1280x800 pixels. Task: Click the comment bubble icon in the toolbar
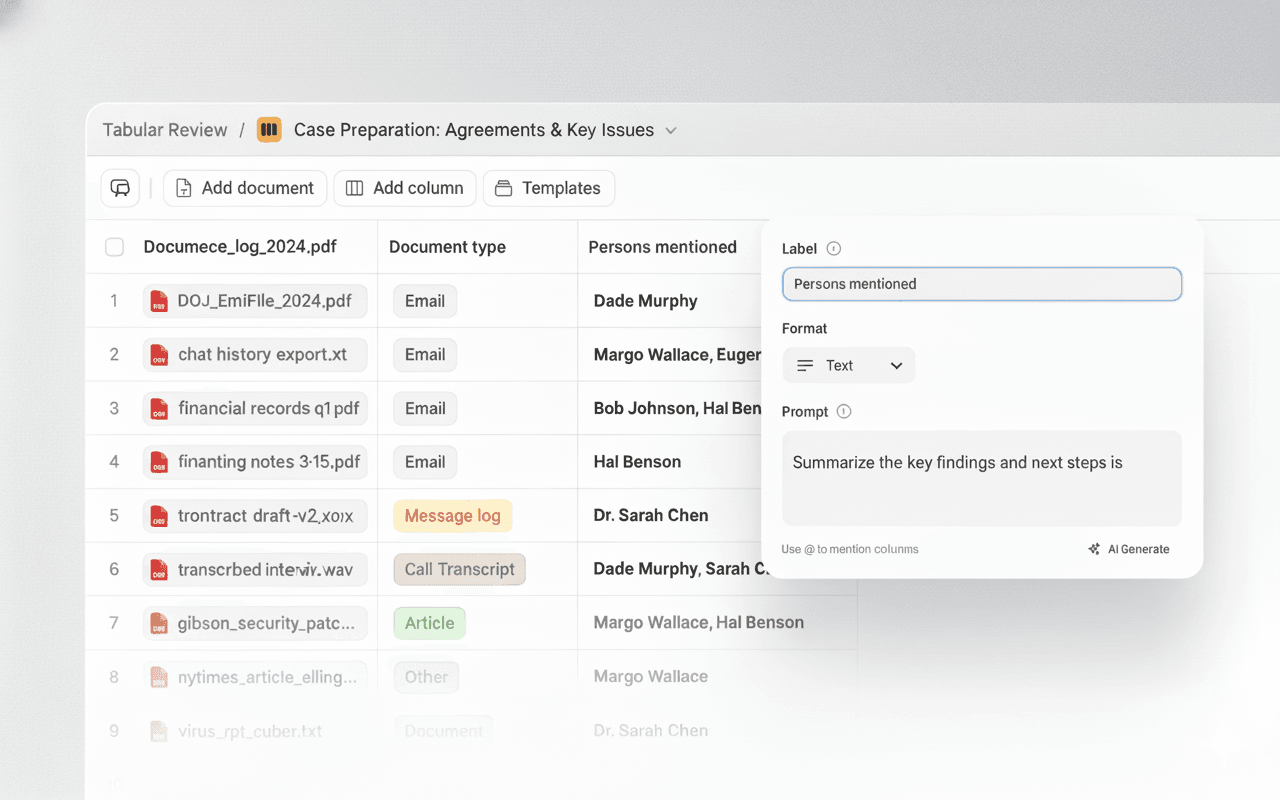(120, 188)
